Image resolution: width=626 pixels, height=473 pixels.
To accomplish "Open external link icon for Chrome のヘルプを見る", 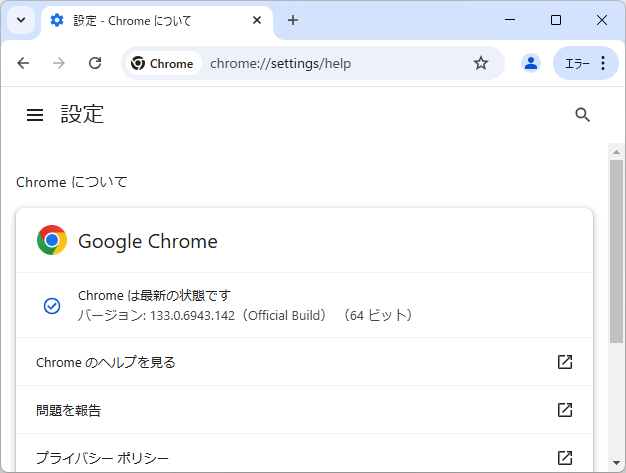I will click(x=565, y=362).
